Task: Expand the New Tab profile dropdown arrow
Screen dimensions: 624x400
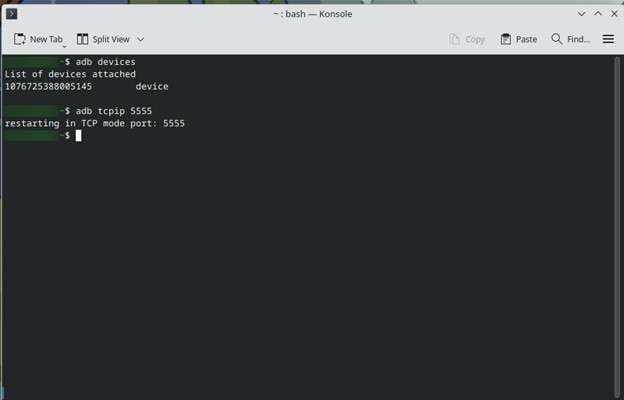Action: [x=64, y=47]
